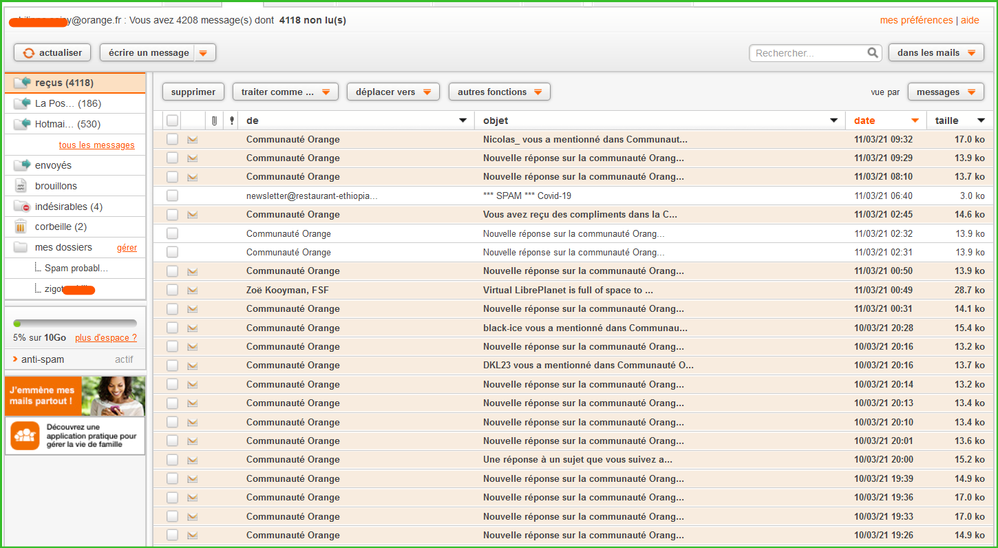Viewport: 998px width, 548px height.
Task: Select the Zoë Kooyman message checkbox
Action: 172,290
